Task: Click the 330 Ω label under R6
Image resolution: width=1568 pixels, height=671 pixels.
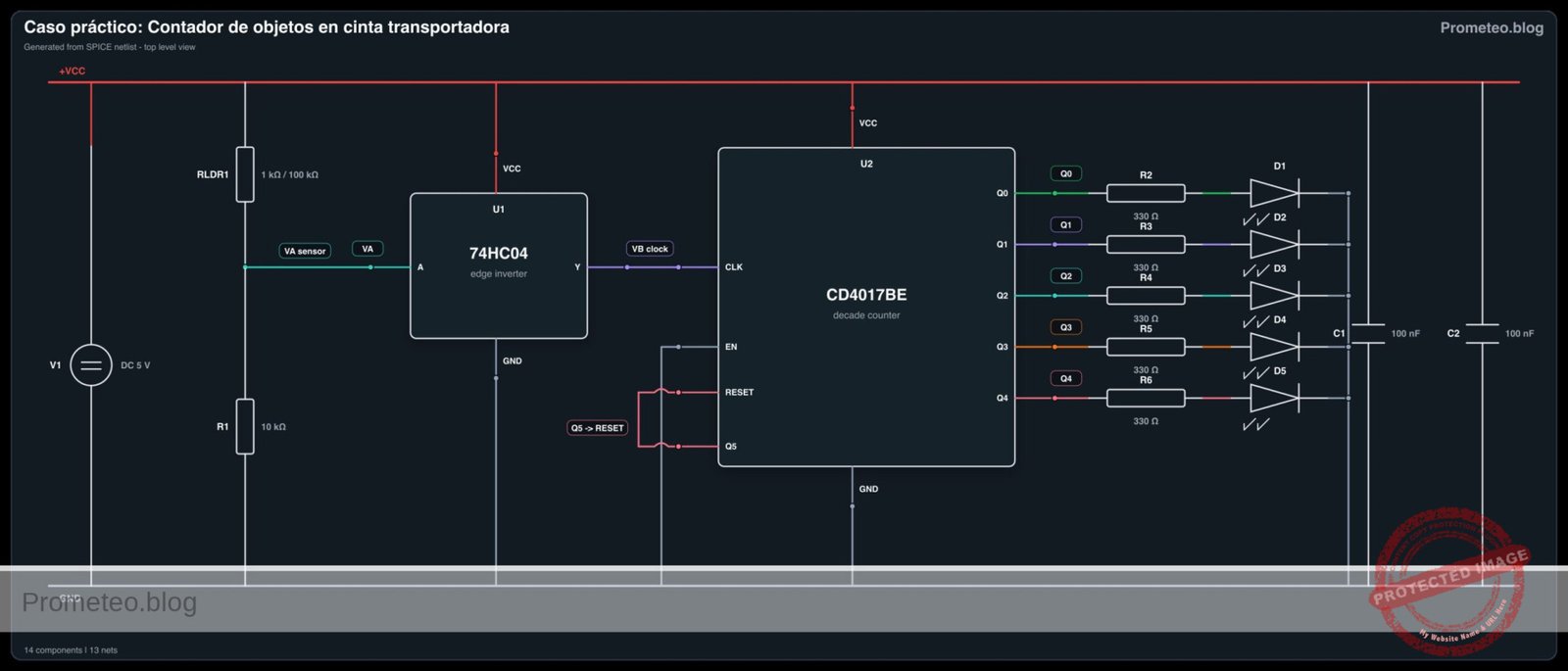Action: pos(1146,421)
